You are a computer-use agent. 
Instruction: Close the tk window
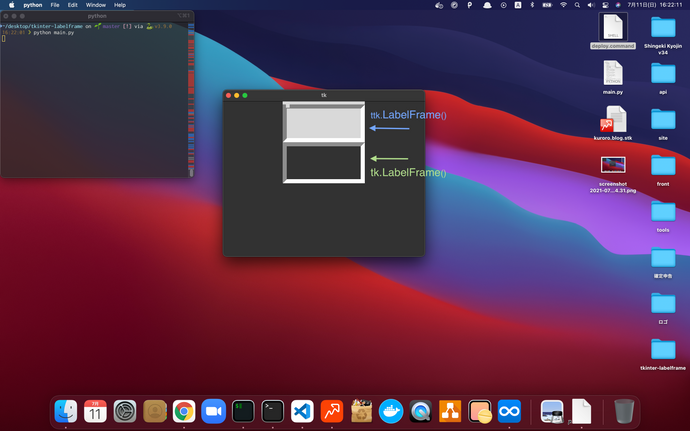[x=228, y=96]
